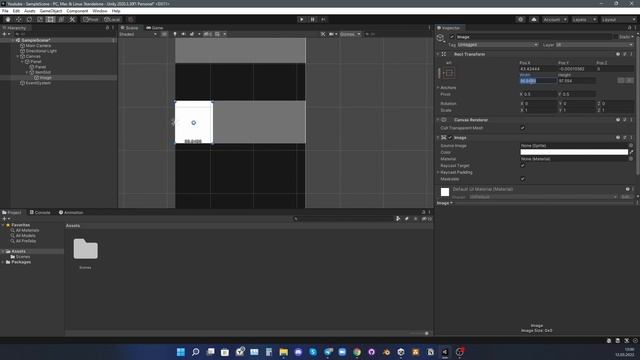Open the GameObject menu
Viewport: 640px width, 360px height.
pos(51,11)
